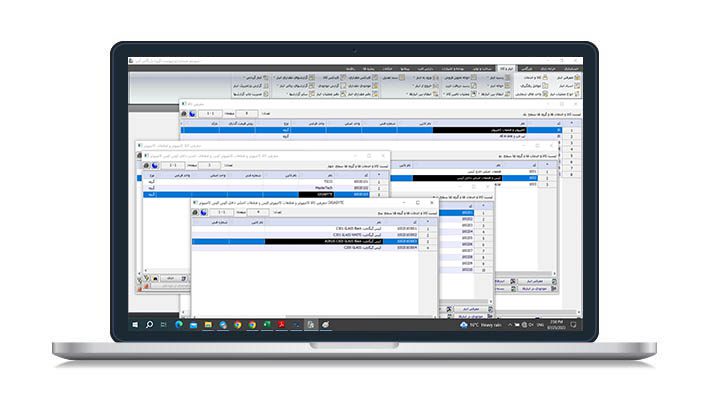Screen dimensions: 709x411
Task: Click weather Heavy rain tray widget
Action: tap(484, 325)
